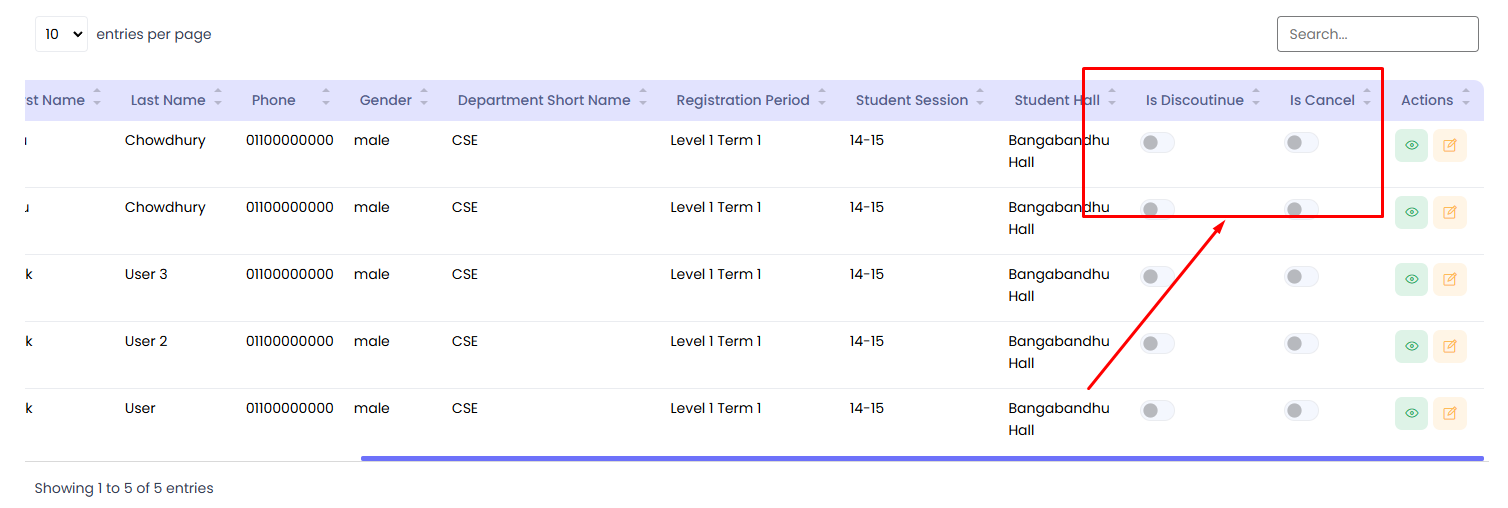Open the entries per page dropdown
The image size is (1508, 508).
point(61,34)
